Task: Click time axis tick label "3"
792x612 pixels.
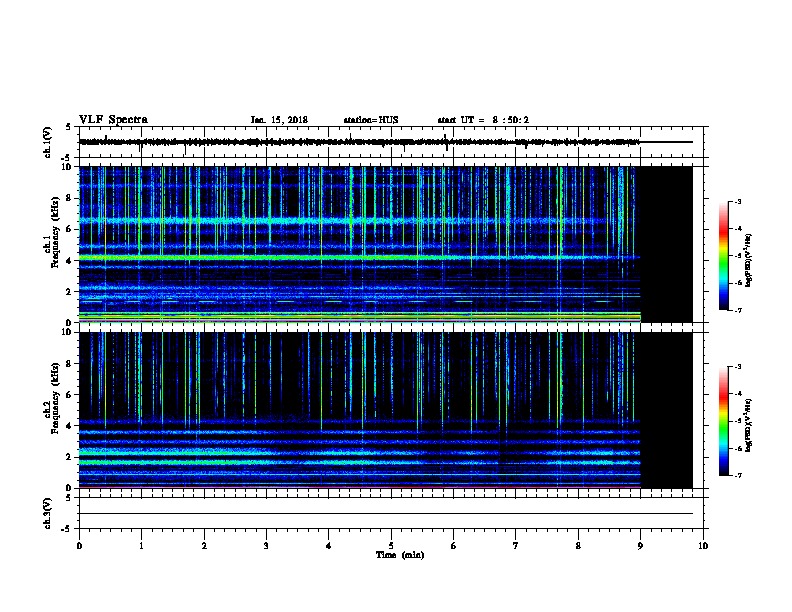Action: 266,545
